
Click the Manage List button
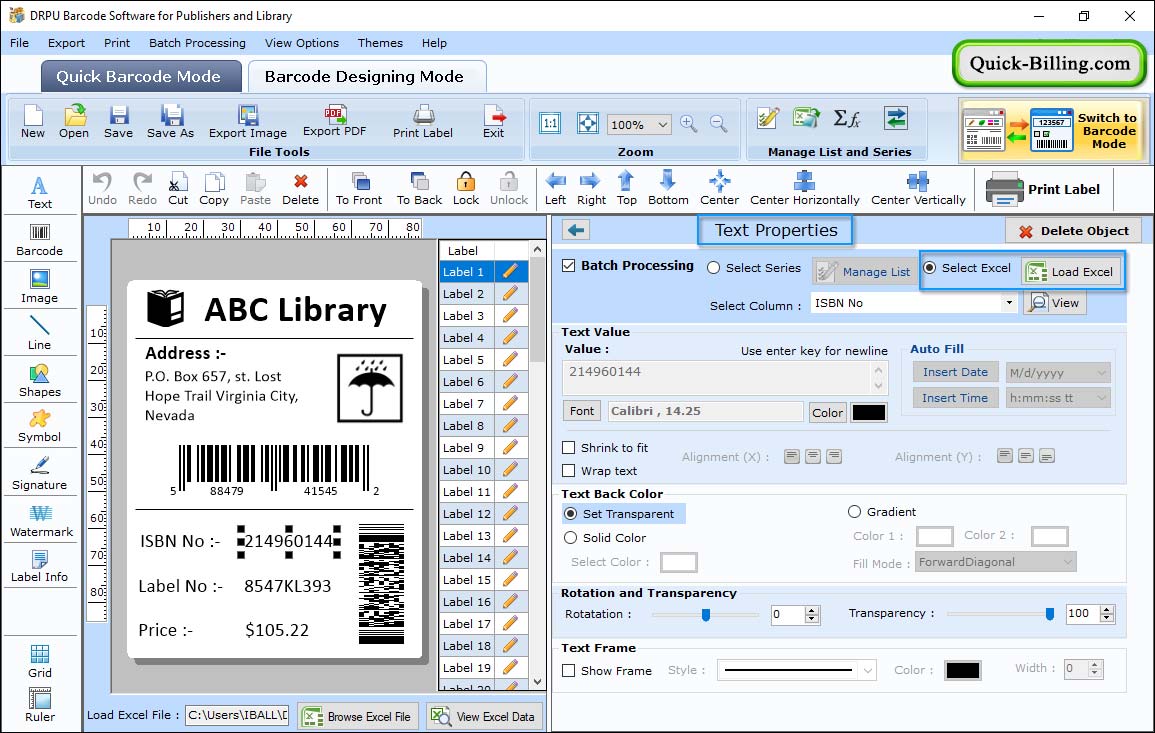coord(864,272)
